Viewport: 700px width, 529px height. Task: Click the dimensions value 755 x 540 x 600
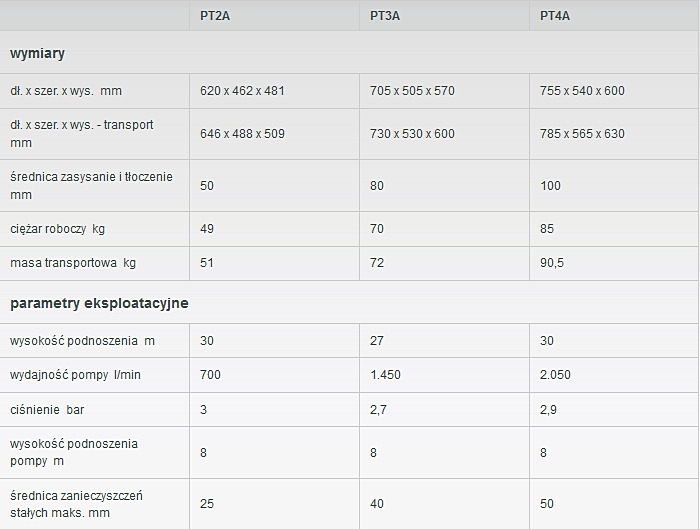tap(582, 91)
